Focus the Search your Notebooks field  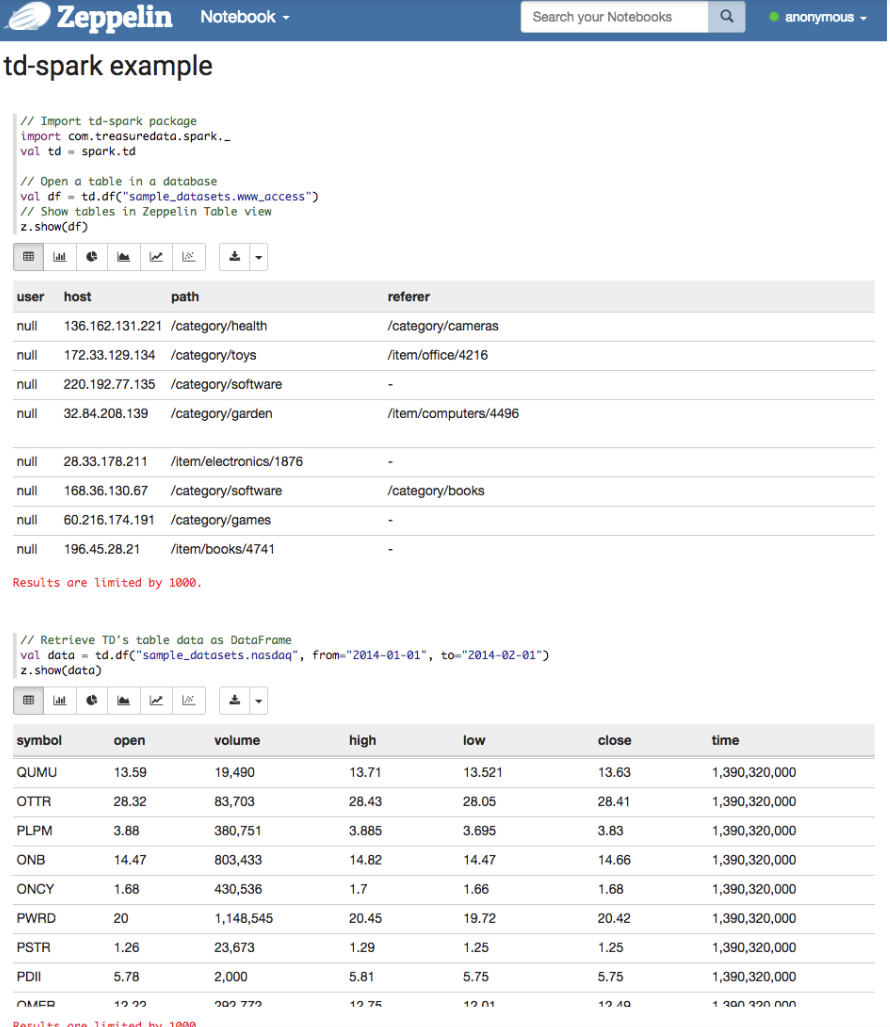(x=614, y=17)
